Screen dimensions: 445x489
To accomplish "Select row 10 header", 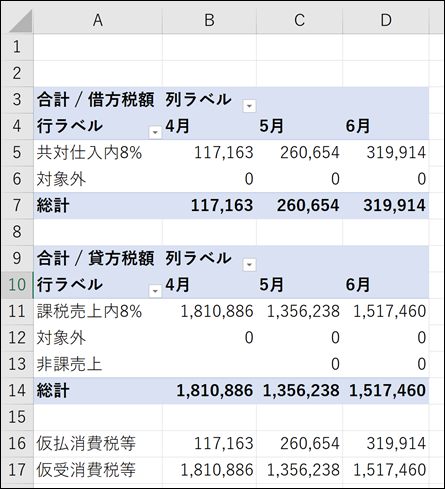I will tap(17, 285).
